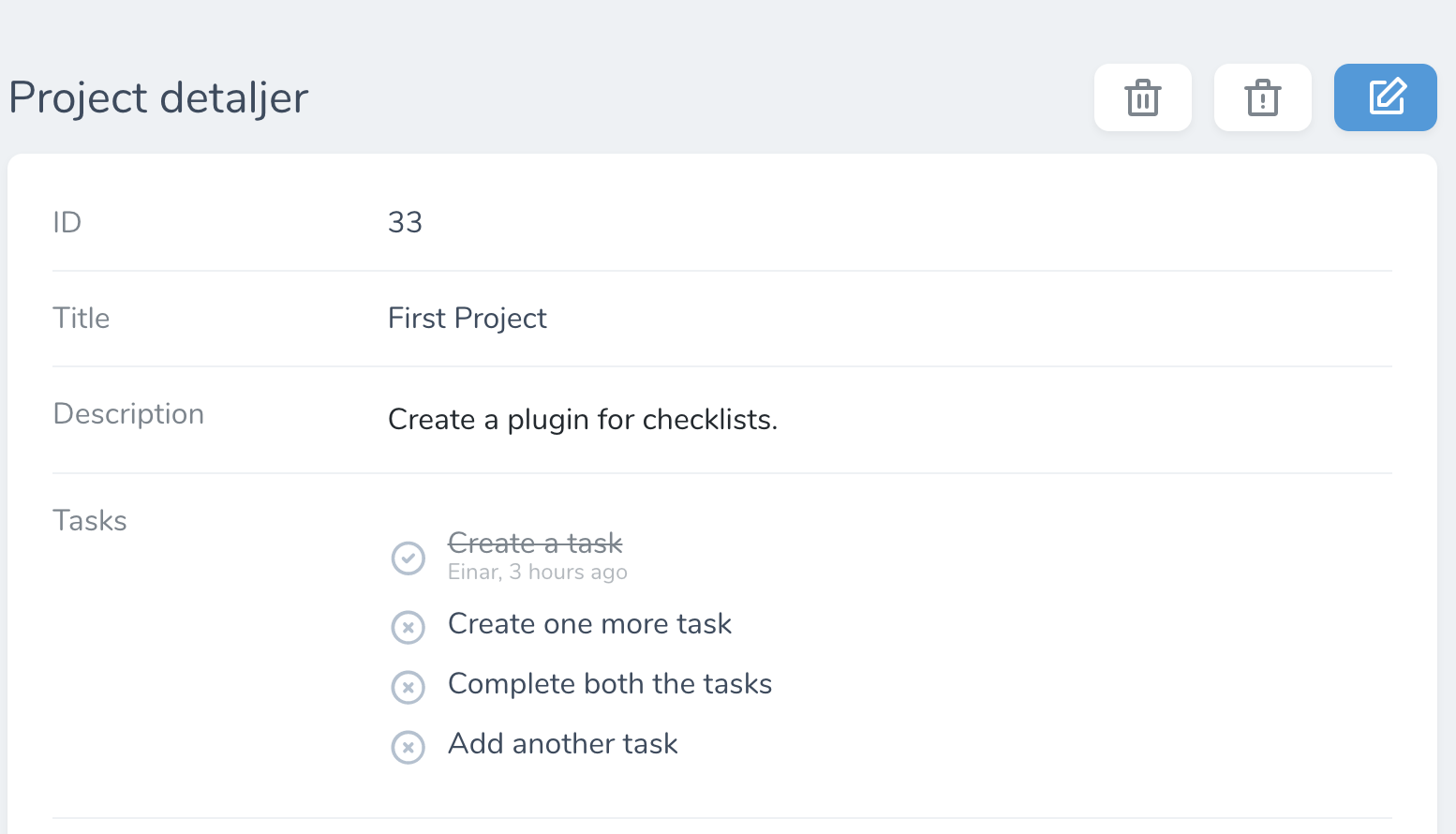Check off the 'Add another task' item
This screenshot has width=1456, height=834.
pos(408,747)
